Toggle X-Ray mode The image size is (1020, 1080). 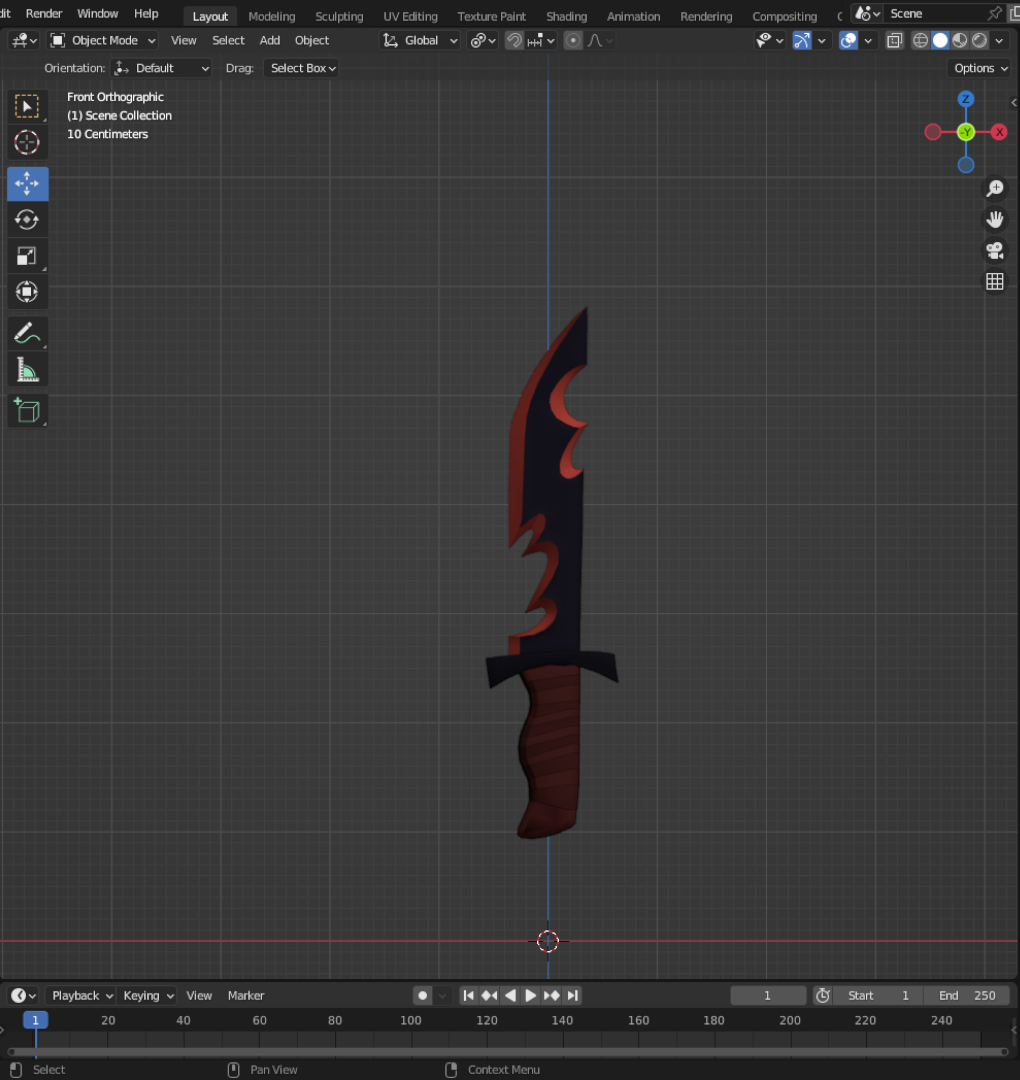point(894,41)
